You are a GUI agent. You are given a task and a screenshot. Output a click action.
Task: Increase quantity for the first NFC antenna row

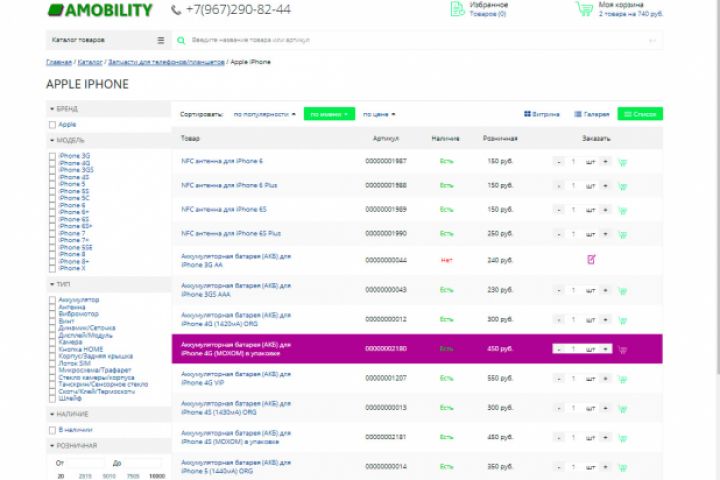605,161
